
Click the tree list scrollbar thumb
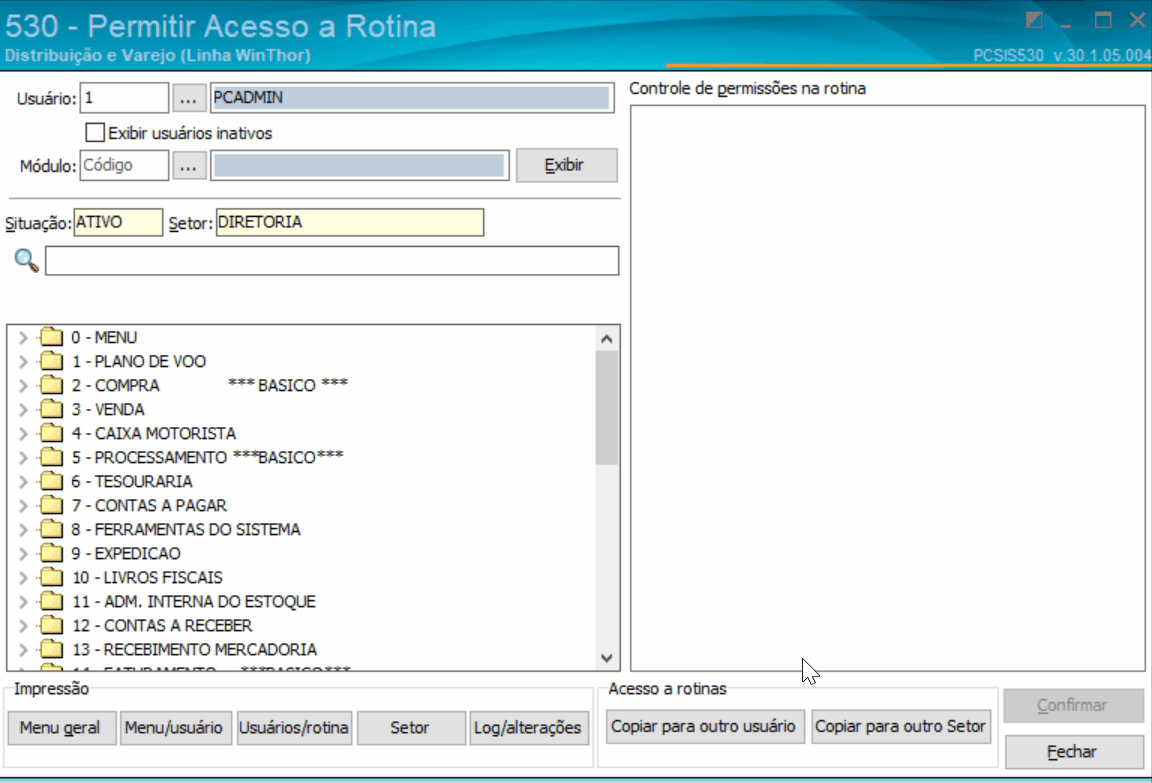(607, 408)
